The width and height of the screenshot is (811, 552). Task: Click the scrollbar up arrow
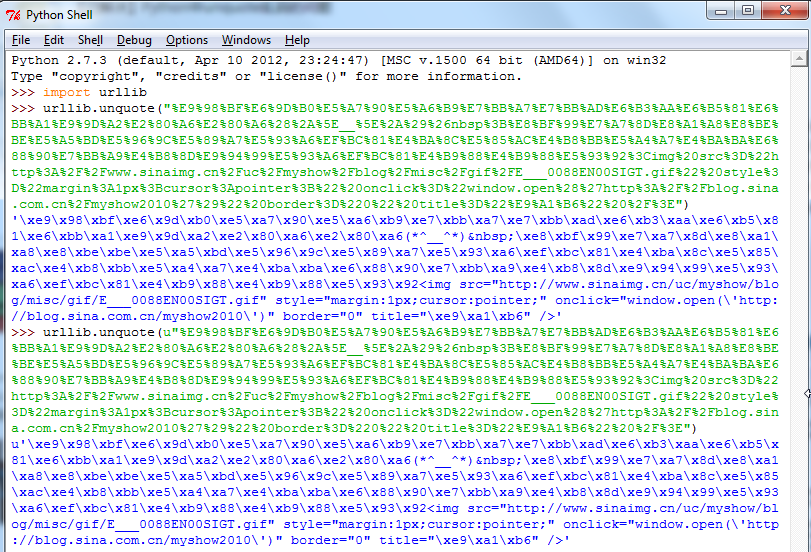click(799, 58)
